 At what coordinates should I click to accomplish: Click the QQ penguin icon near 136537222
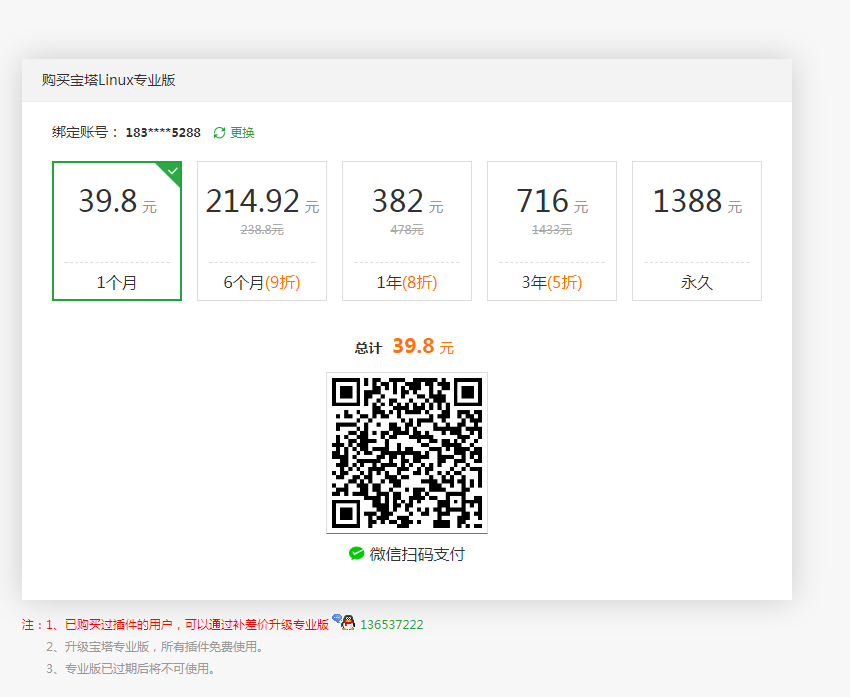click(x=347, y=622)
